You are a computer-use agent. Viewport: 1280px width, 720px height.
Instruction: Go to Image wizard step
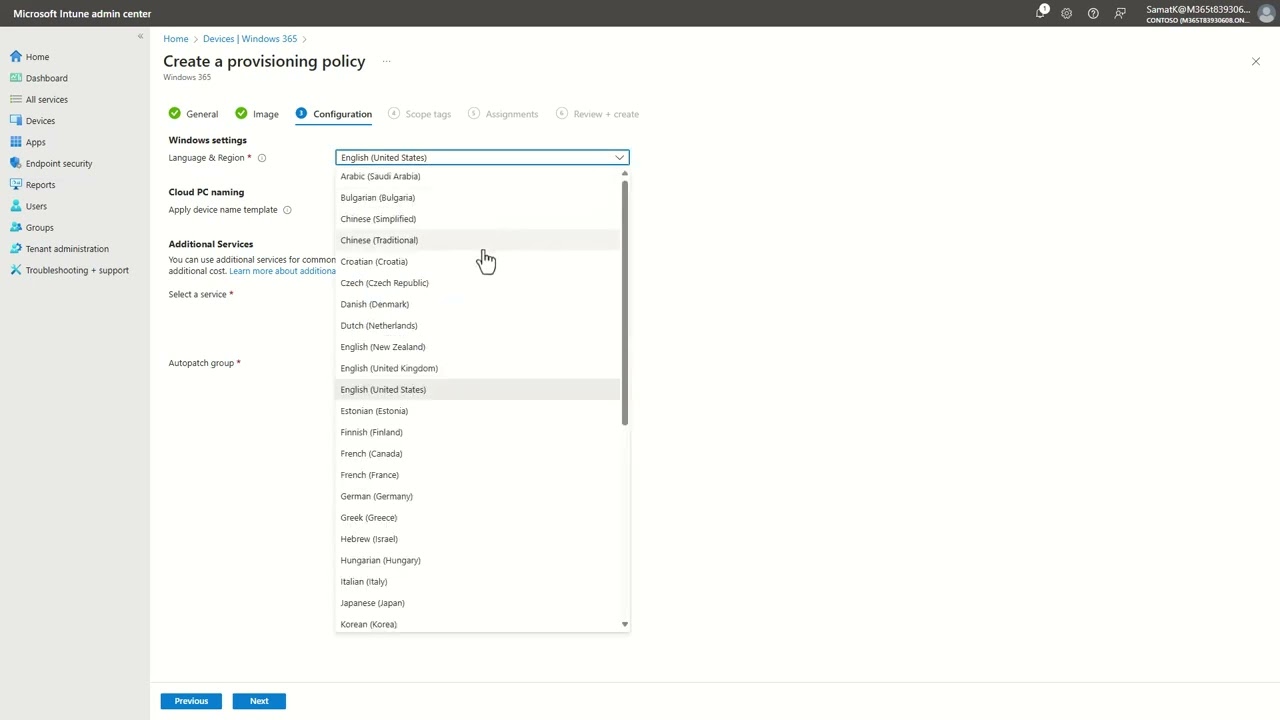pos(257,114)
